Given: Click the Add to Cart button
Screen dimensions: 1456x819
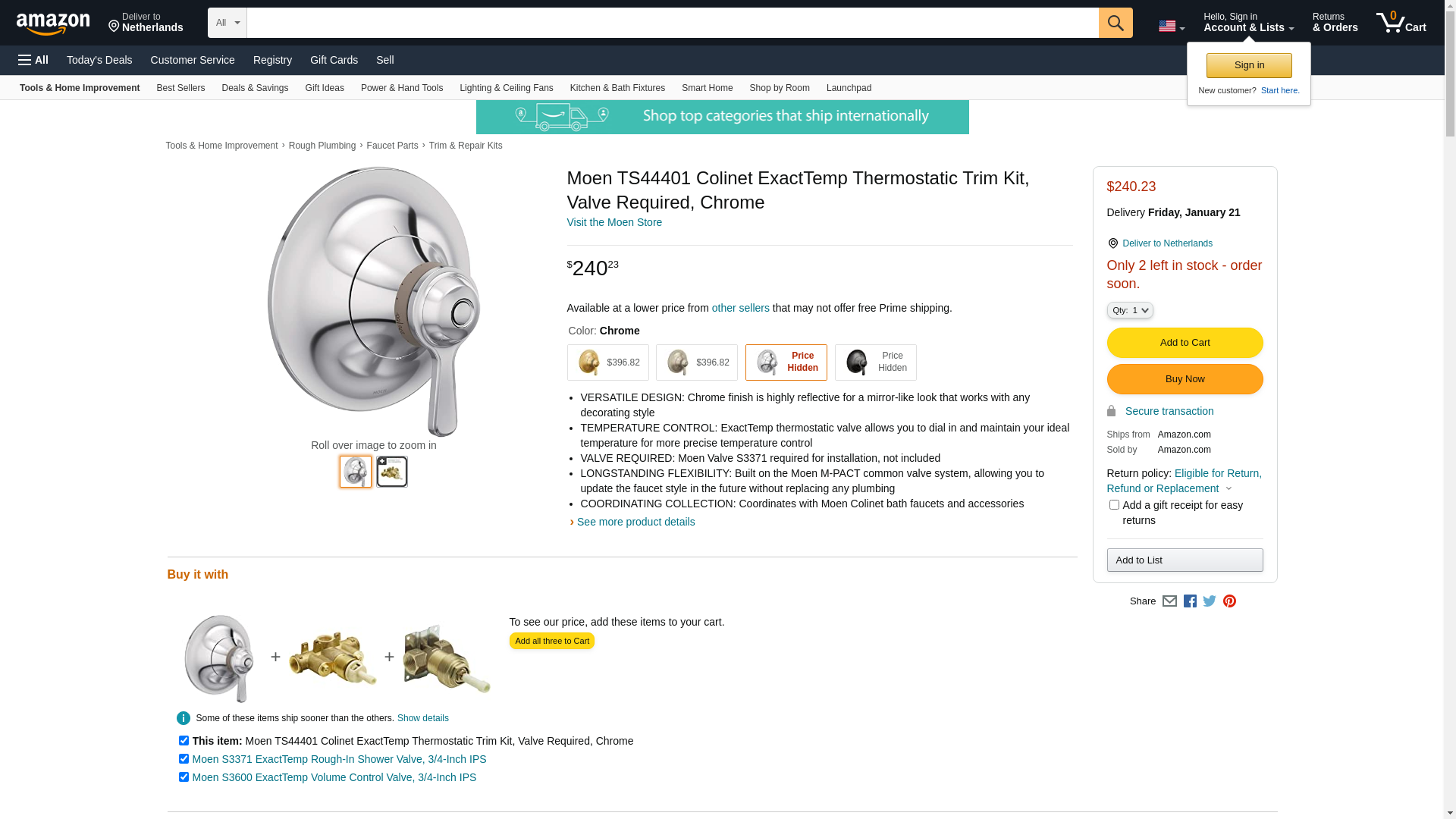Looking at the screenshot, I should pos(1185,343).
